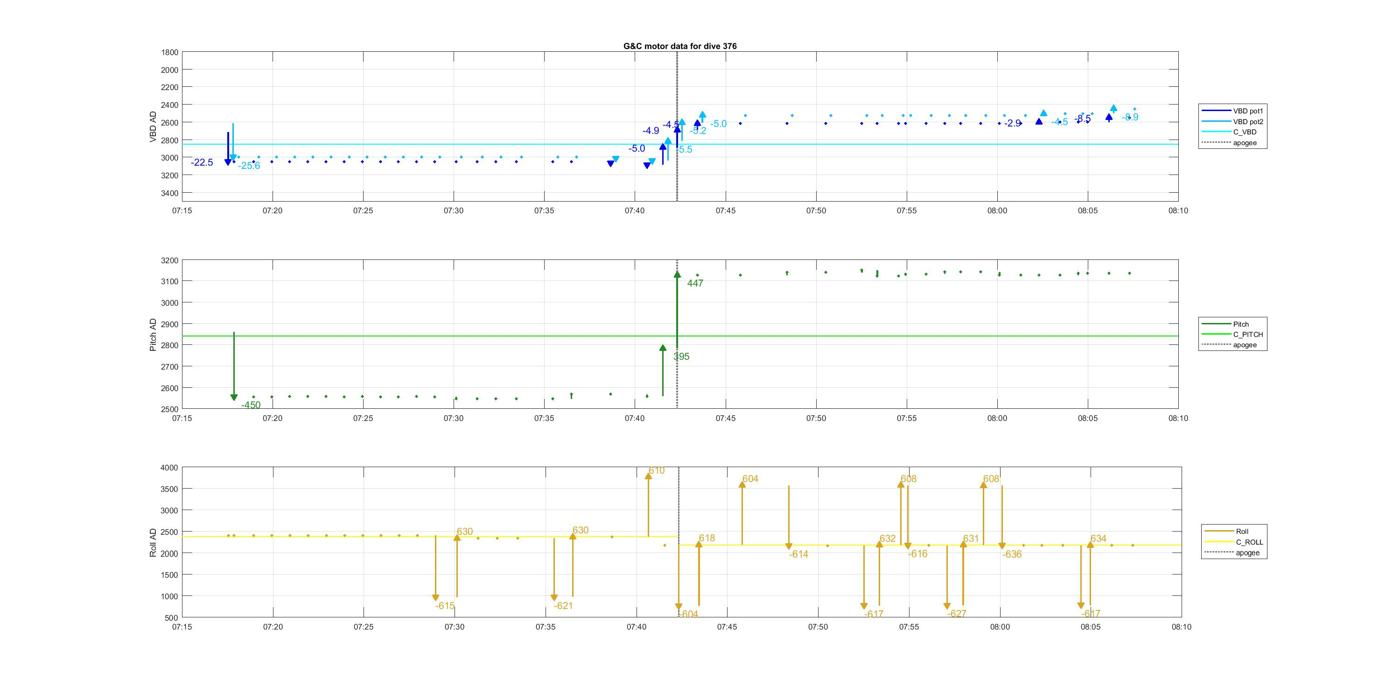The height and width of the screenshot is (693, 1400).
Task: Click the '395' pitch data label
Action: click(681, 356)
